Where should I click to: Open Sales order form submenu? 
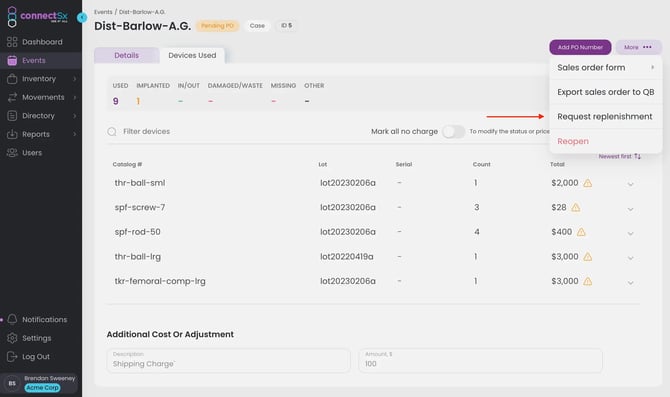point(605,68)
